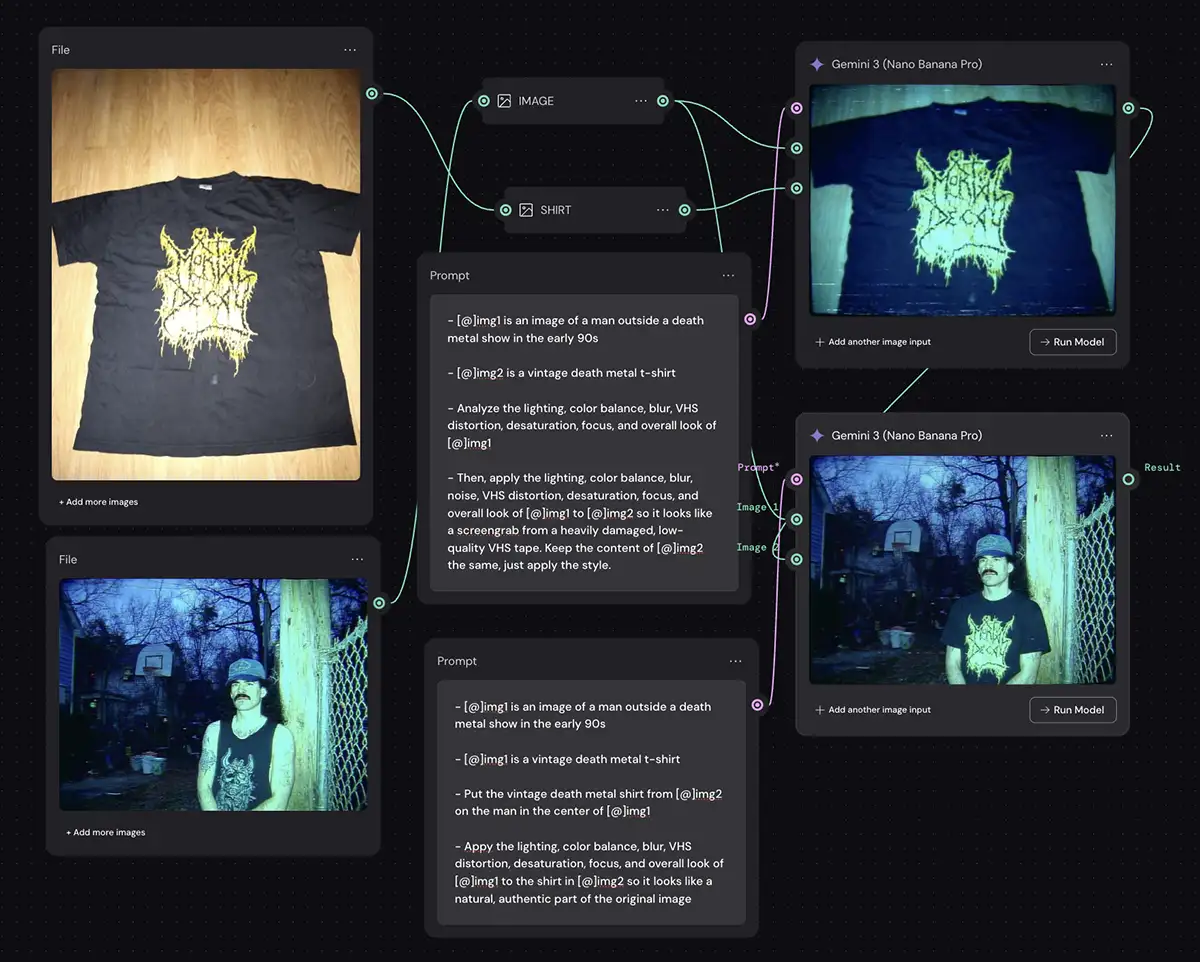Click the sparkle icon on the top Gemini 3 node
This screenshot has width=1200, height=962.
coord(817,64)
